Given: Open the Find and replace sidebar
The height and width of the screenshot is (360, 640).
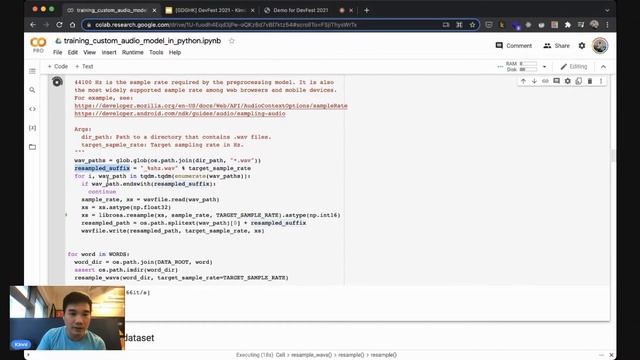Looking at the screenshot, I should [32, 90].
